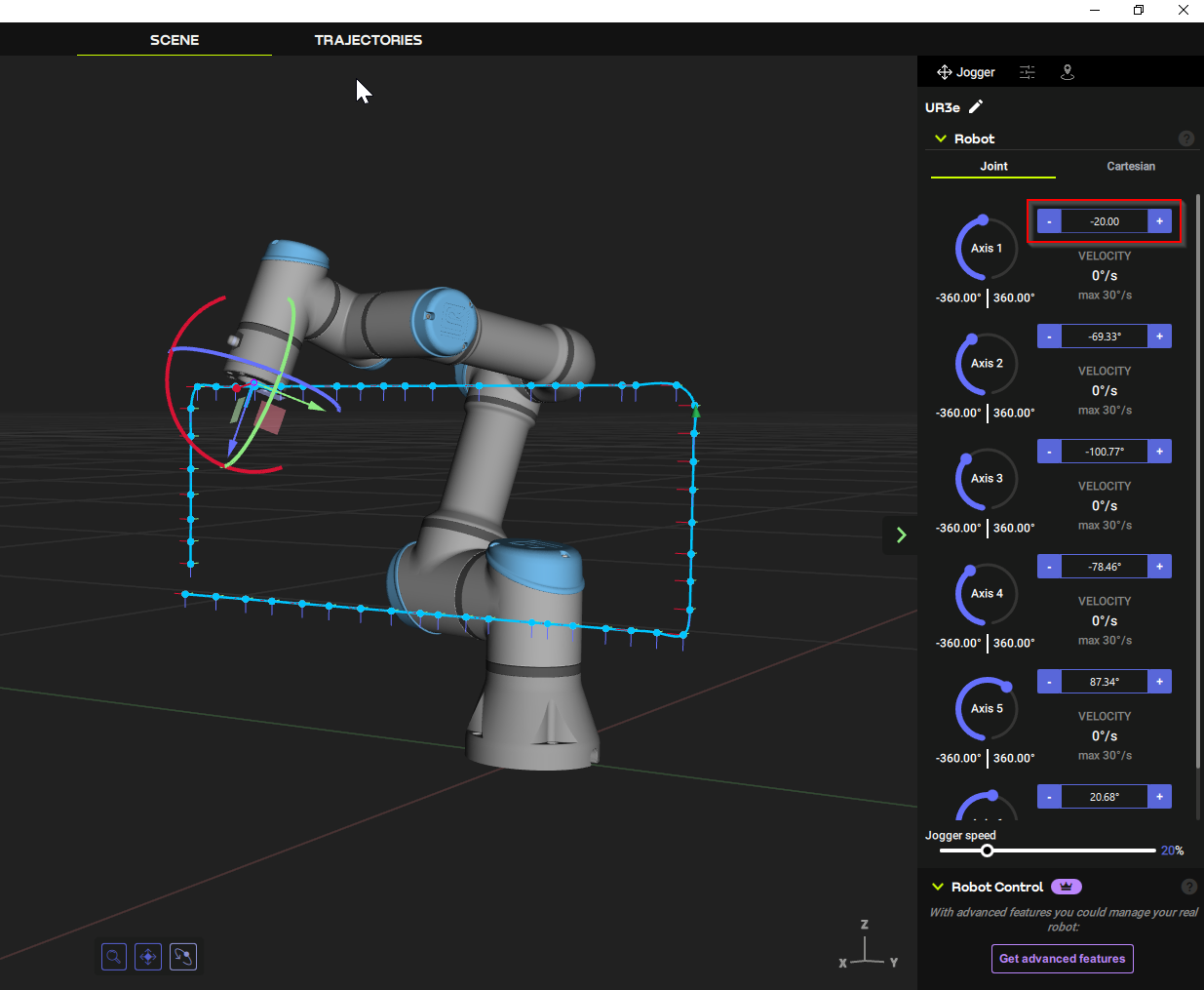The width and height of the screenshot is (1204, 990).
Task: Decrease Axis 2 angle with minus stepper
Action: [x=1049, y=336]
